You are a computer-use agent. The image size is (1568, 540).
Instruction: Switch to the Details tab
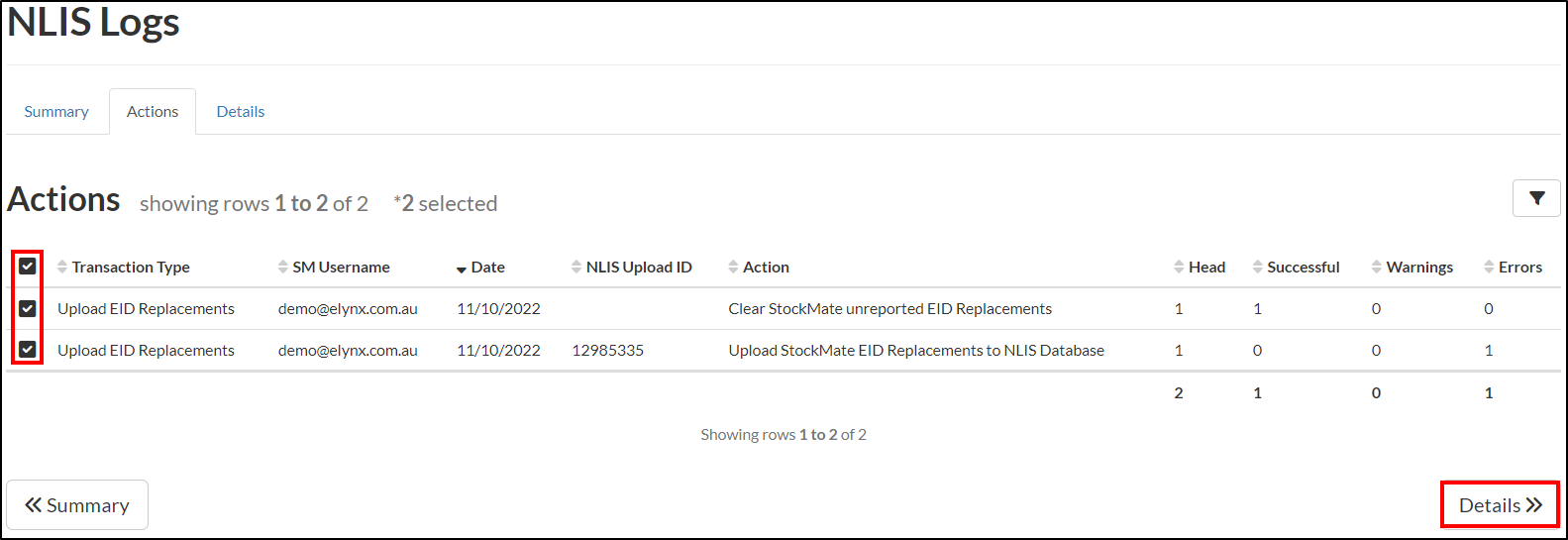[241, 112]
